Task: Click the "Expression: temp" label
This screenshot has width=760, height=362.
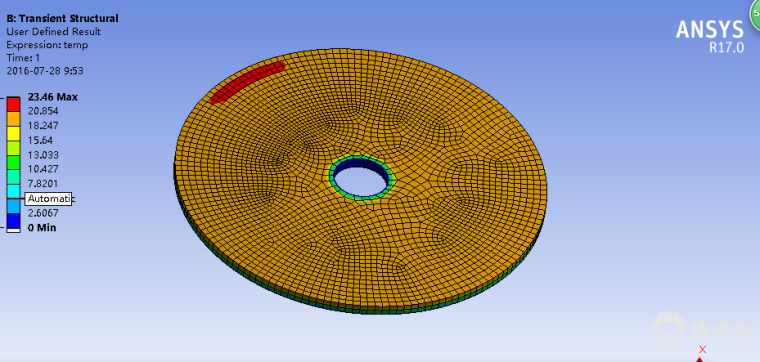Action: point(47,45)
